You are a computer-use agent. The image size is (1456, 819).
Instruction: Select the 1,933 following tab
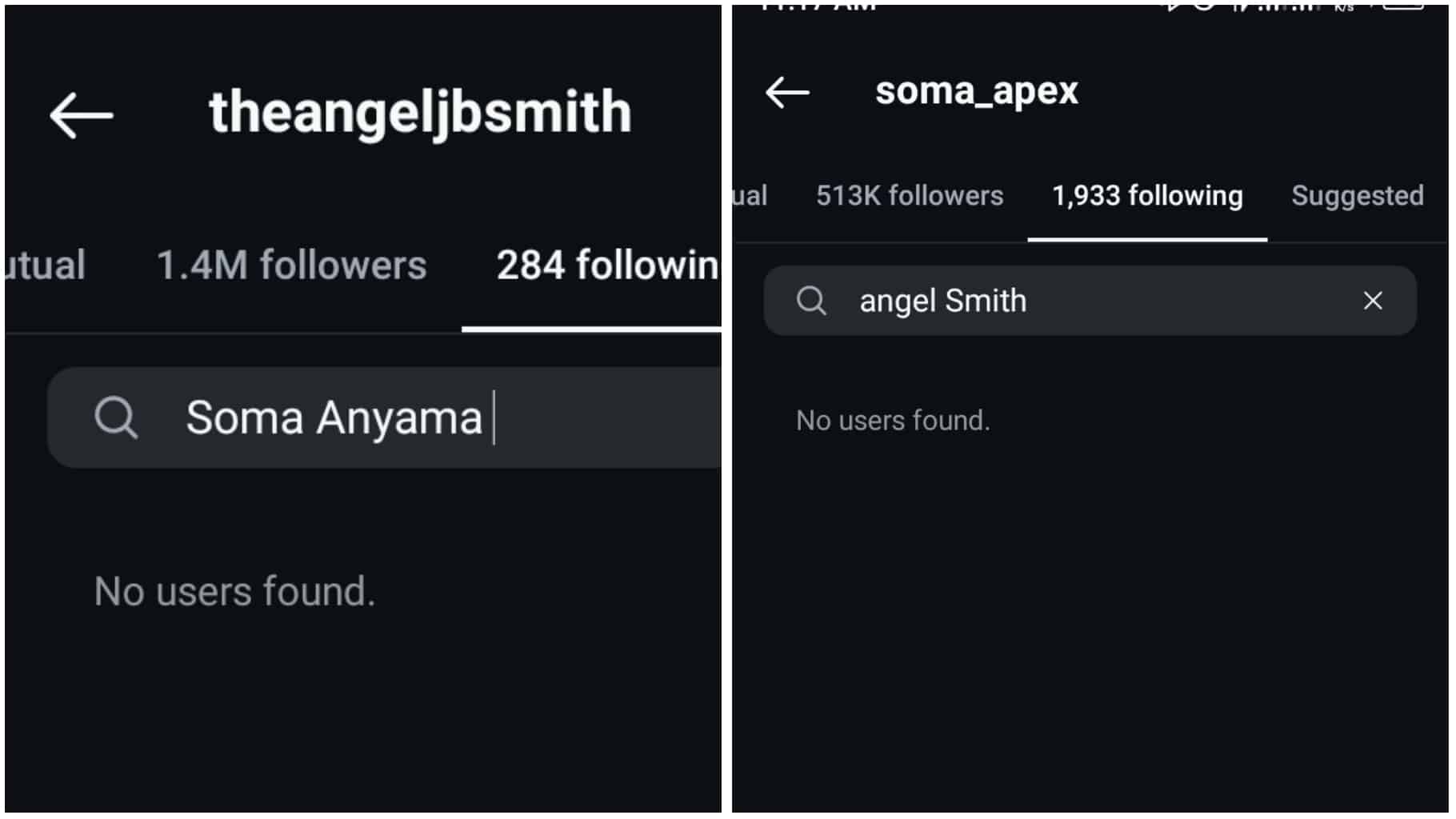[1146, 196]
